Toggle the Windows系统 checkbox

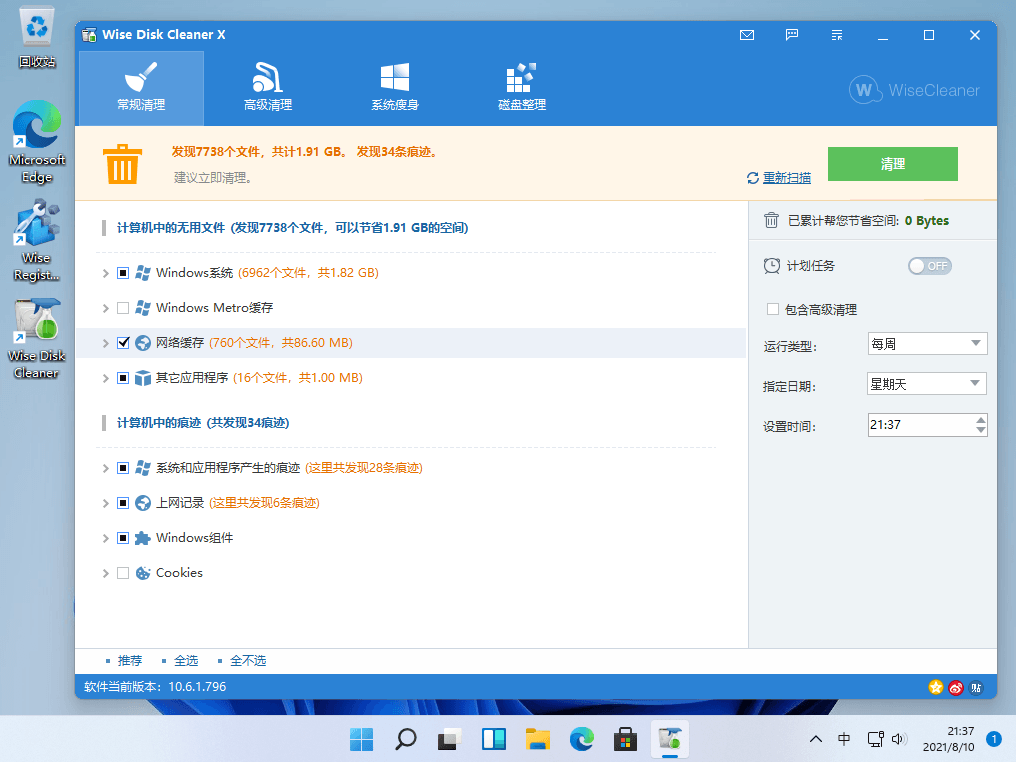(123, 273)
